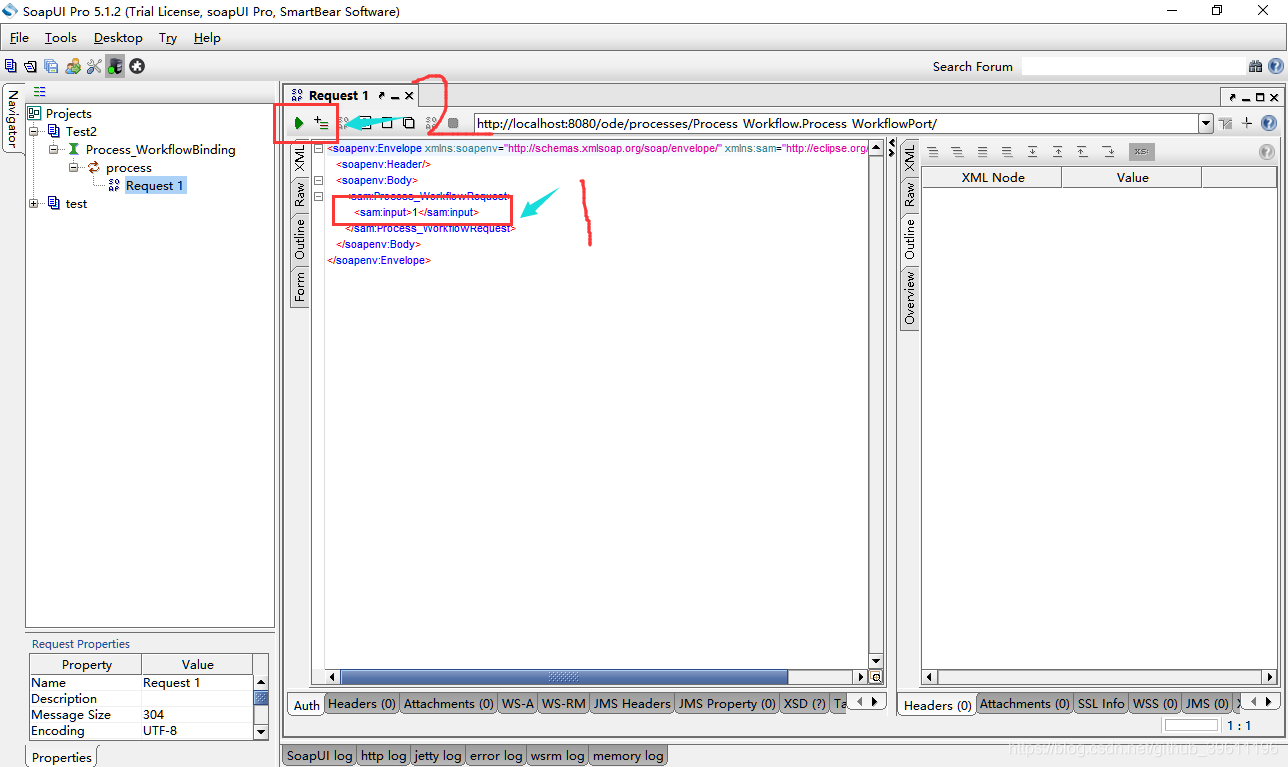This screenshot has width=1288, height=767.
Task: Open the Help menu
Action: tap(207, 37)
